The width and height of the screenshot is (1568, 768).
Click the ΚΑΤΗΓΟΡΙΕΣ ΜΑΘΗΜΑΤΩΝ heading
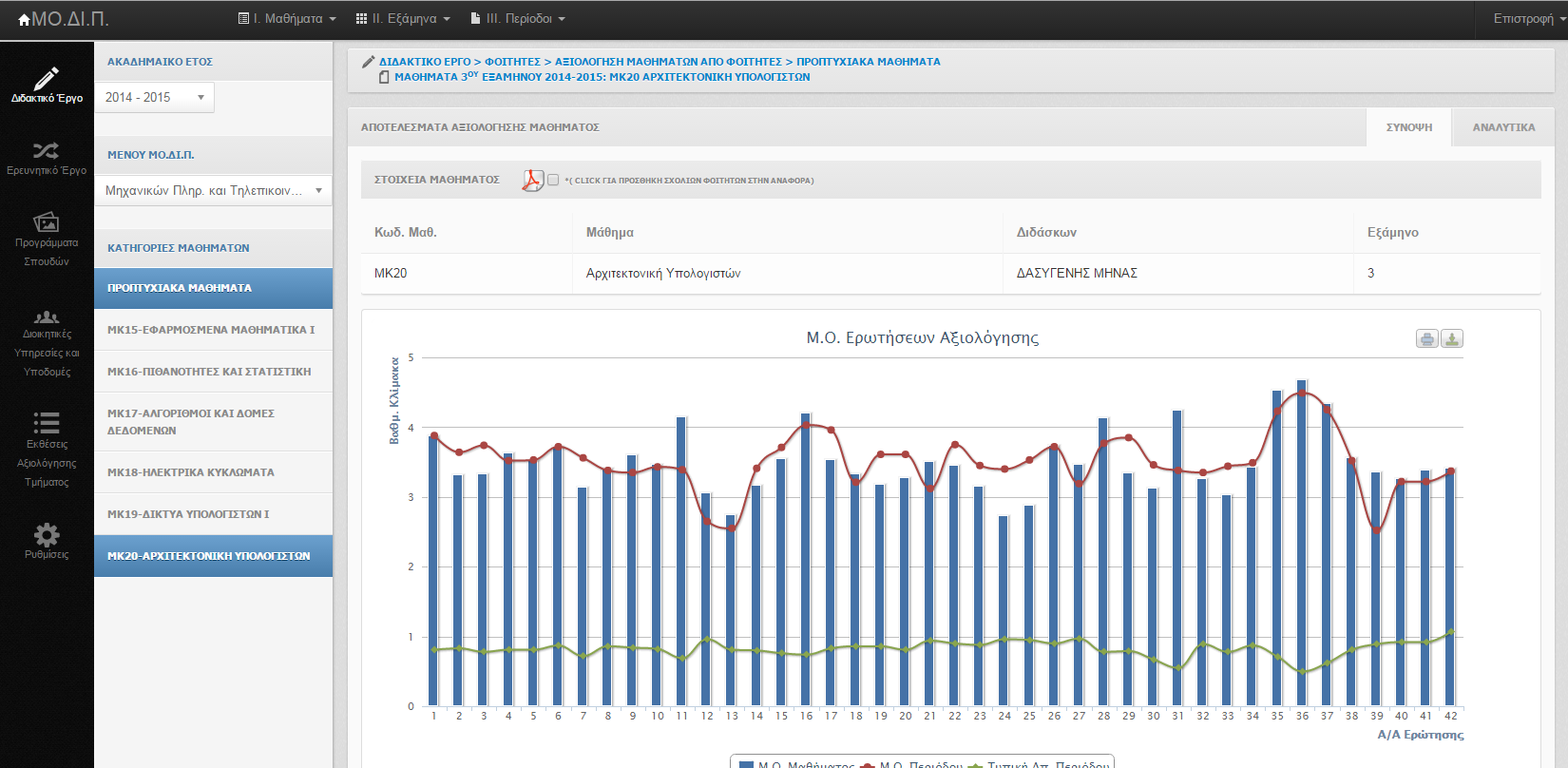[x=179, y=248]
